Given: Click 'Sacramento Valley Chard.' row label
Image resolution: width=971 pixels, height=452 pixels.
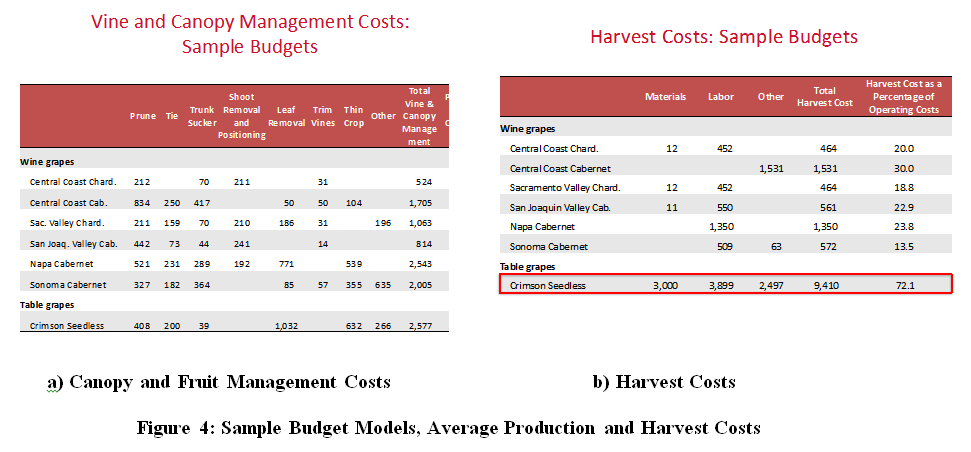Looking at the screenshot, I should point(565,188).
